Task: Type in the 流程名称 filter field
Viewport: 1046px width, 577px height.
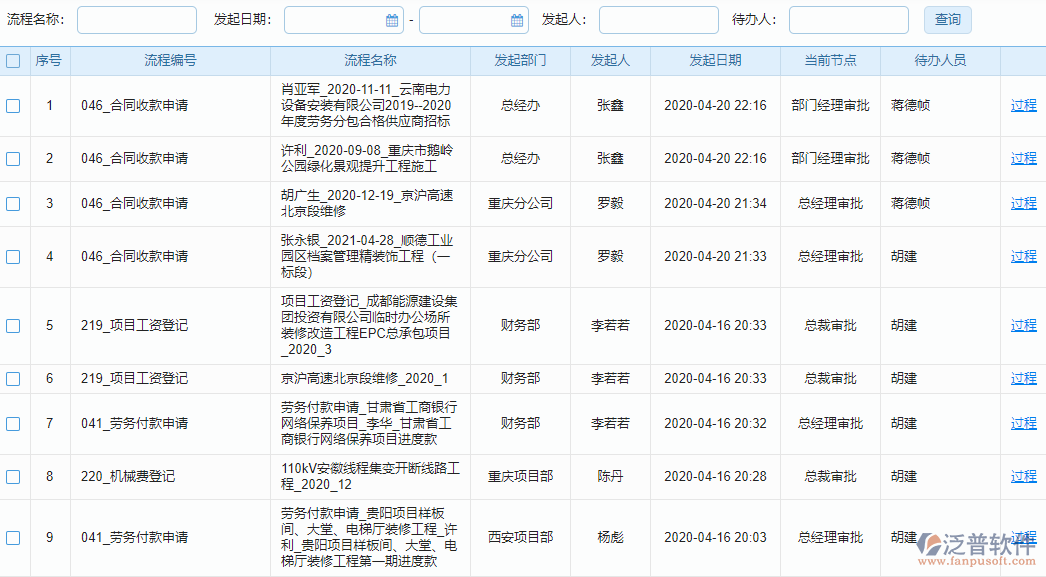Action: [136, 20]
